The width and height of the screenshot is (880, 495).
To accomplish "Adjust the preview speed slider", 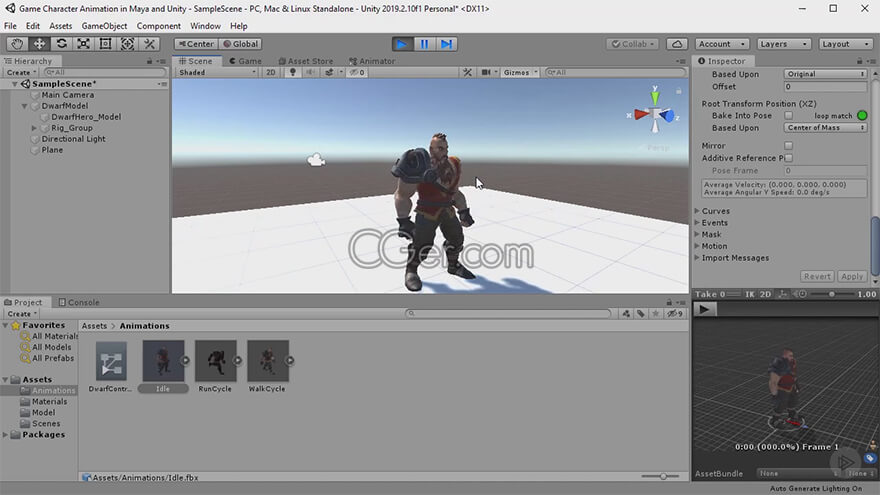I will point(832,294).
